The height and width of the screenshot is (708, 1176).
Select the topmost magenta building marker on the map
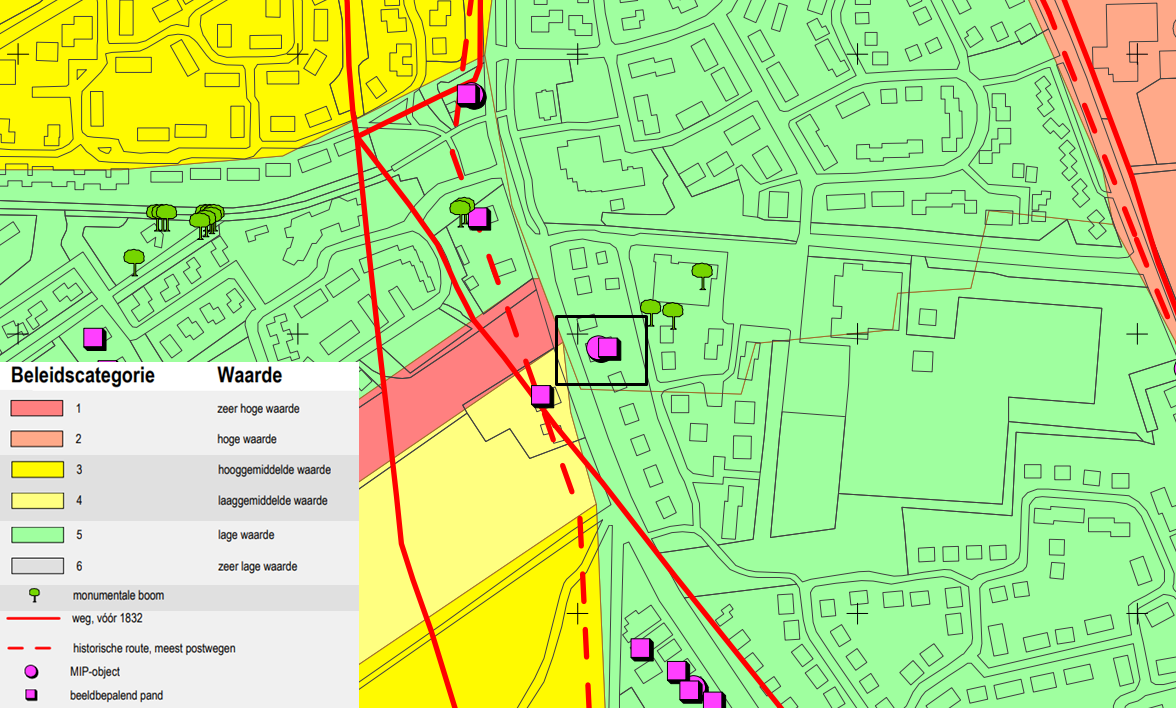coord(468,95)
